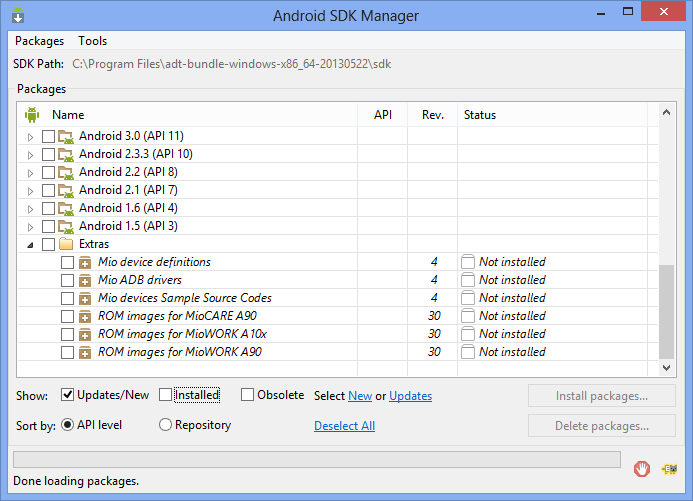The height and width of the screenshot is (501, 693).
Task: Click the Android 2.1 (API 7) folder icon
Action: point(66,190)
